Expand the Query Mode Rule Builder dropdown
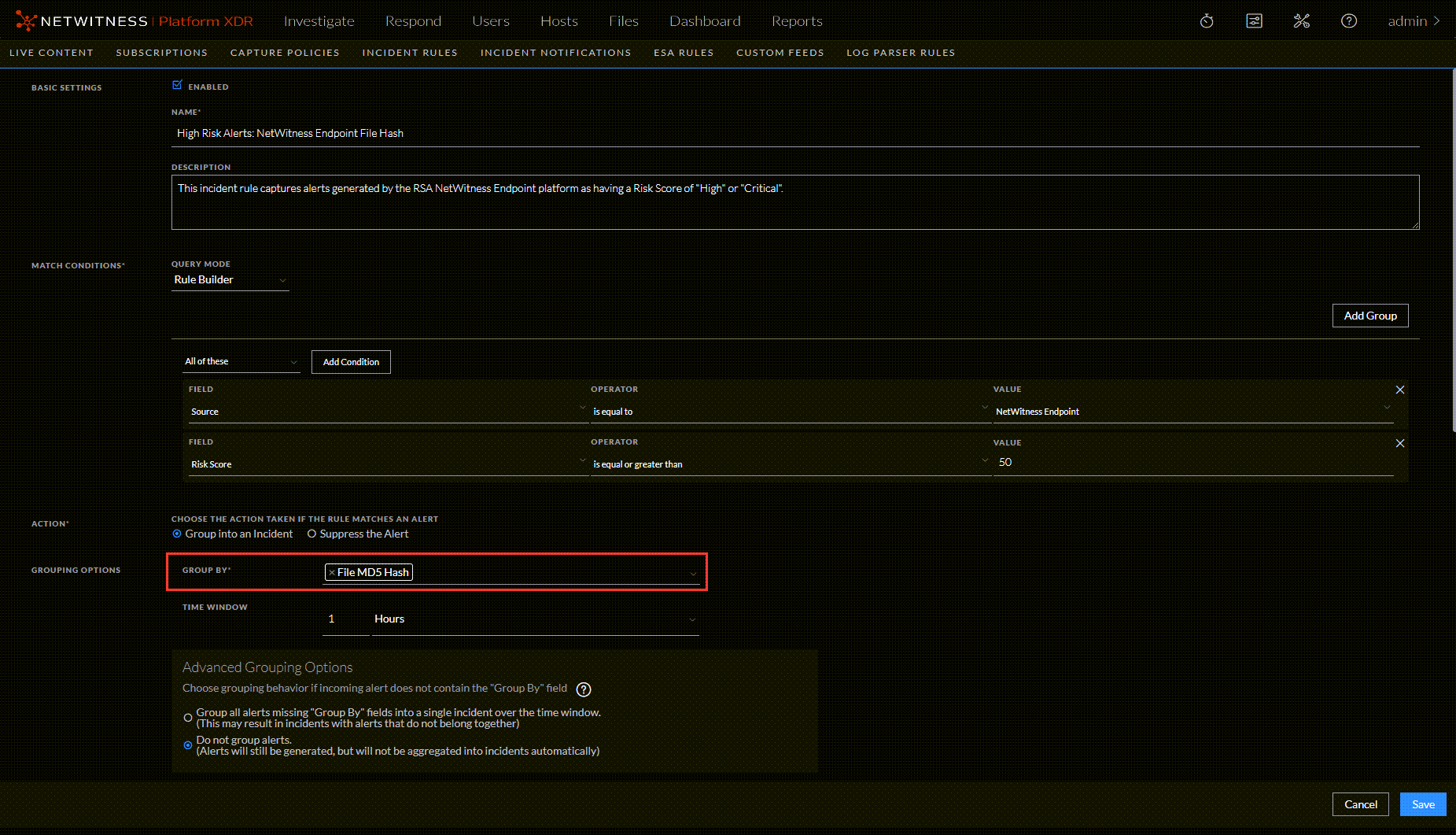The width and height of the screenshot is (1456, 835). pyautogui.click(x=230, y=280)
